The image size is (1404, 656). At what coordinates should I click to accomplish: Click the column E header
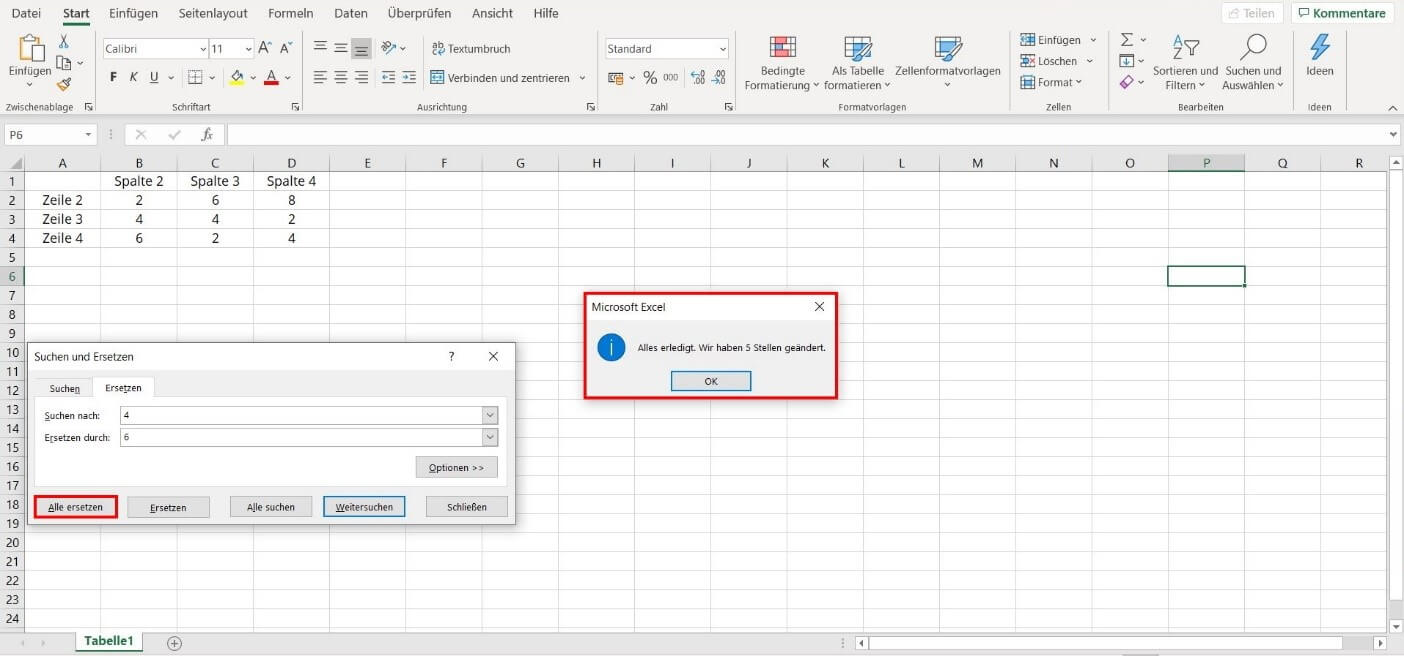click(367, 163)
